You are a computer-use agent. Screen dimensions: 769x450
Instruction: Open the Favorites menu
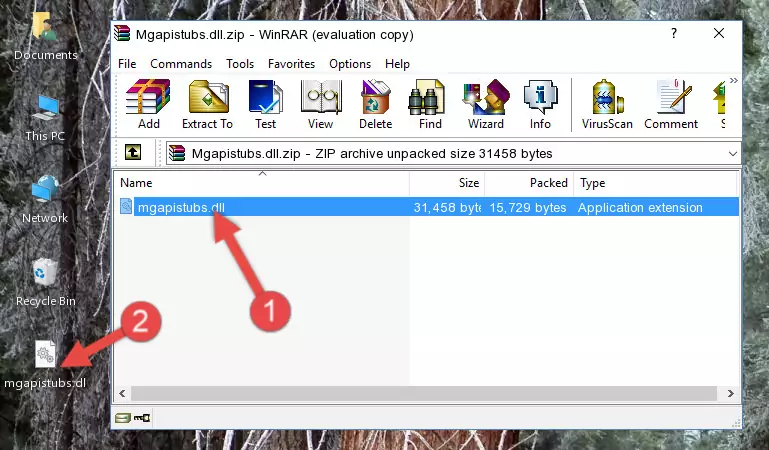(x=291, y=64)
